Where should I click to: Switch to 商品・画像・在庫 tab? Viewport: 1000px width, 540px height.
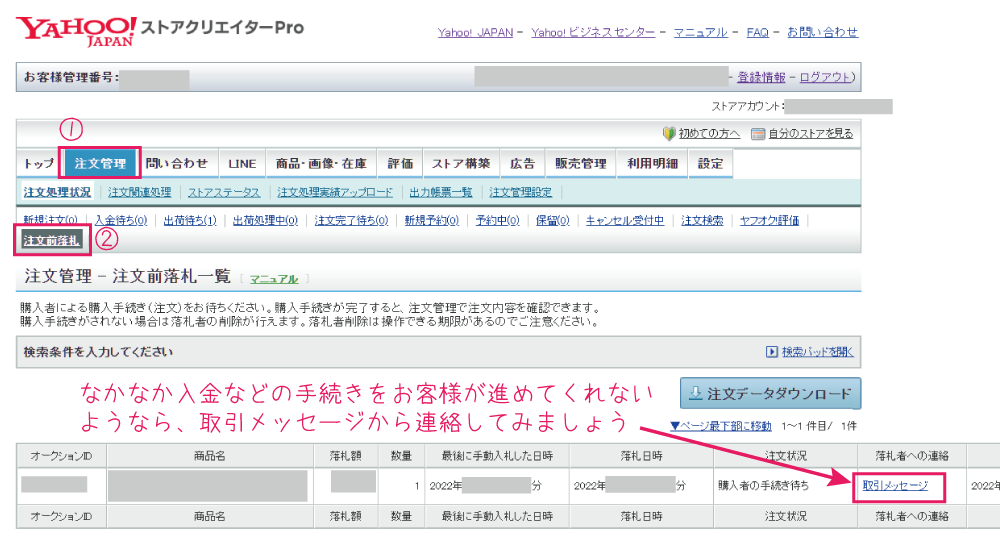(x=321, y=163)
